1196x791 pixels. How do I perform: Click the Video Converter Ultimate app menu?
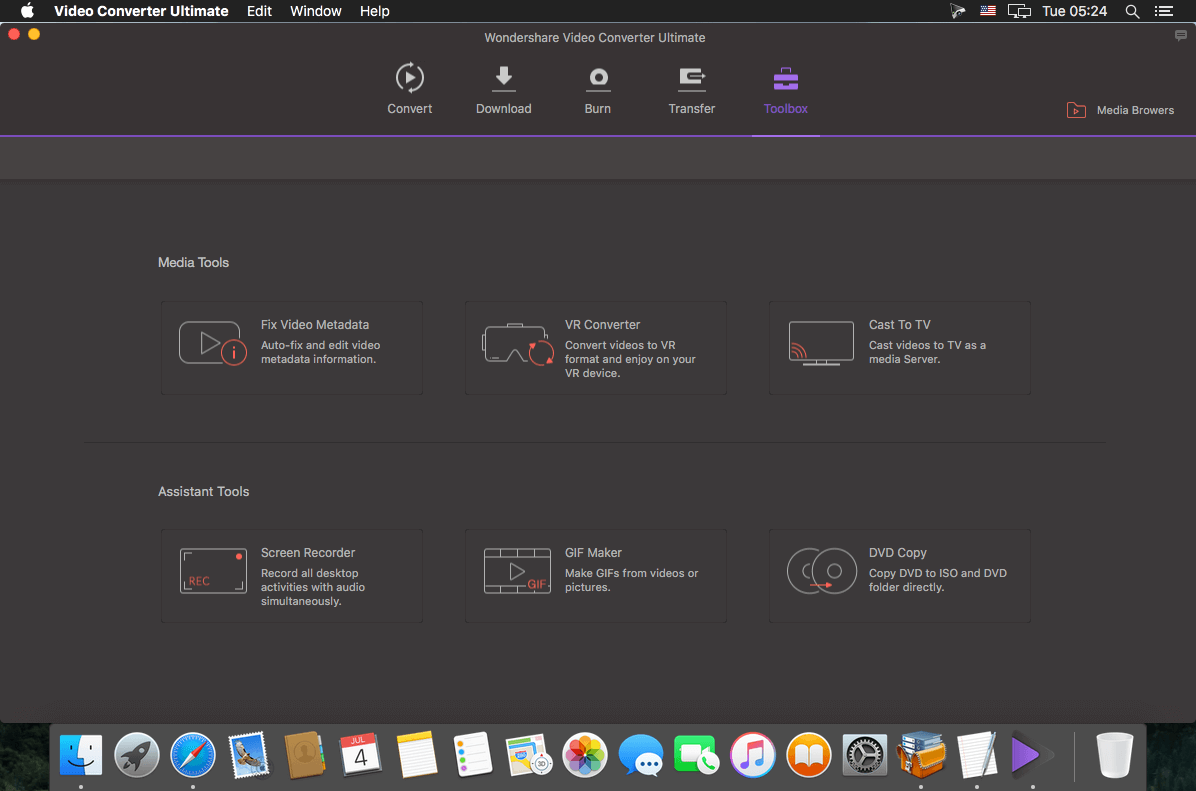click(141, 11)
